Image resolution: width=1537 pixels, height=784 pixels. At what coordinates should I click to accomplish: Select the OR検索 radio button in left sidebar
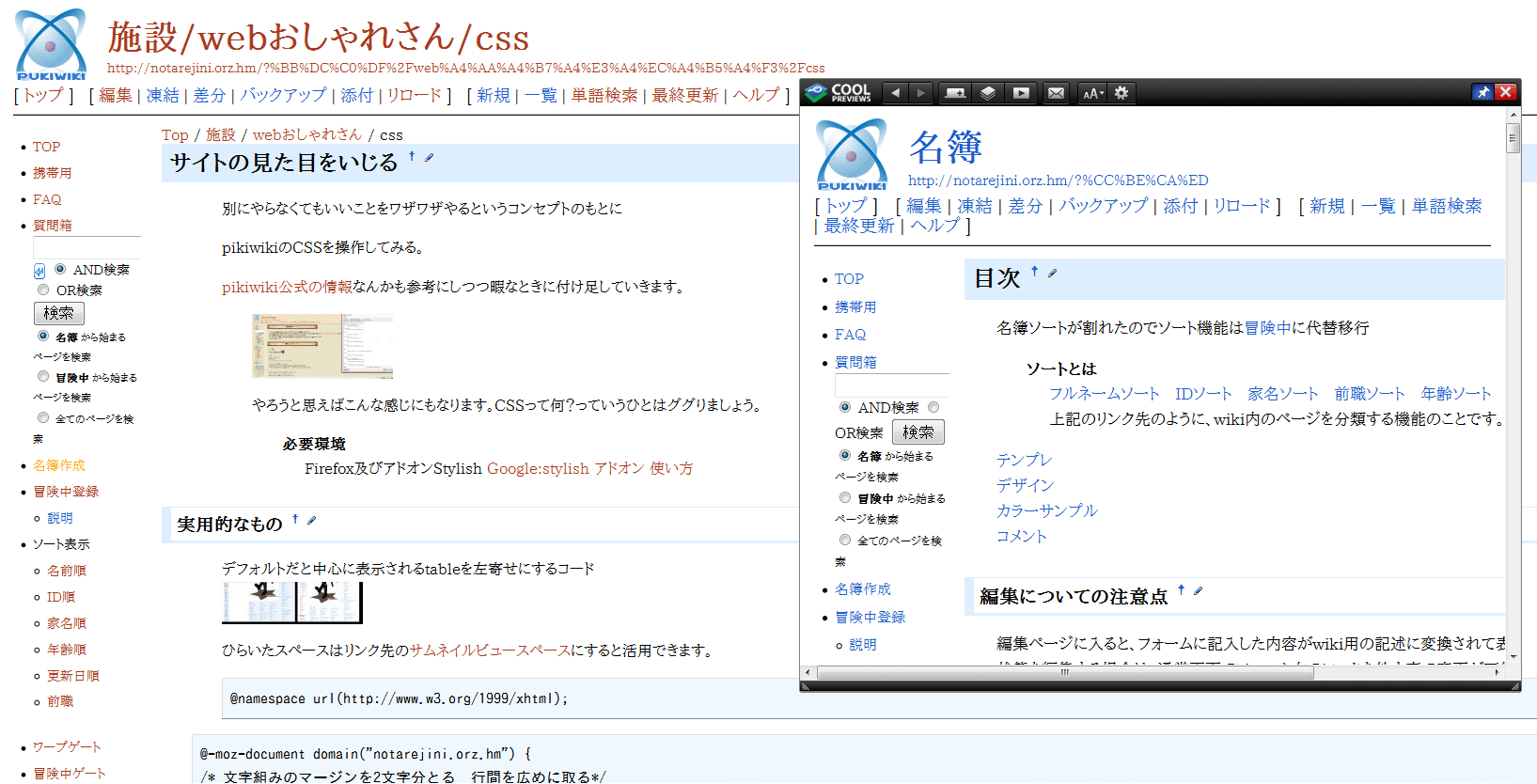point(43,290)
